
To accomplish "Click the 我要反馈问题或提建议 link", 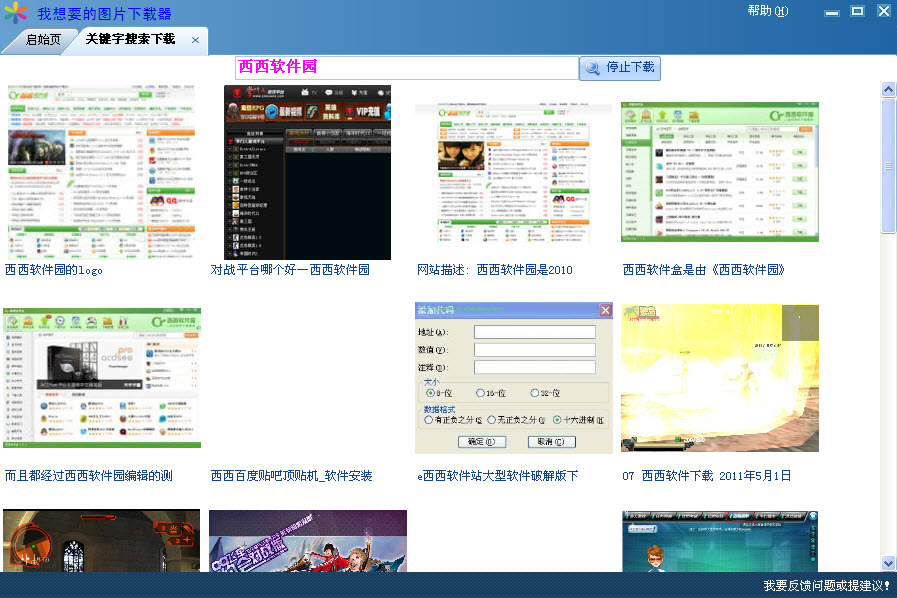I will [826, 586].
